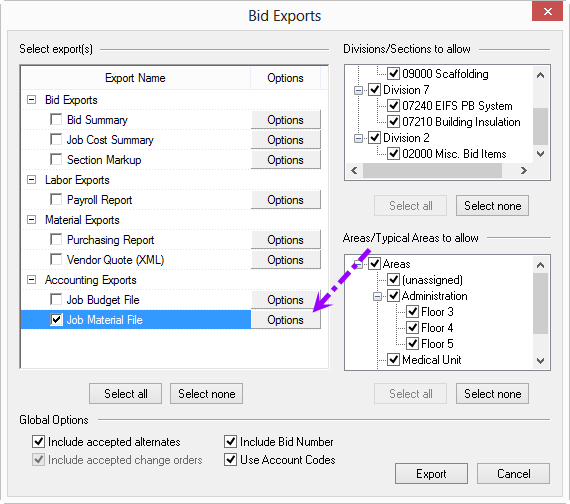Collapse the Administration area node

[x=377, y=296]
